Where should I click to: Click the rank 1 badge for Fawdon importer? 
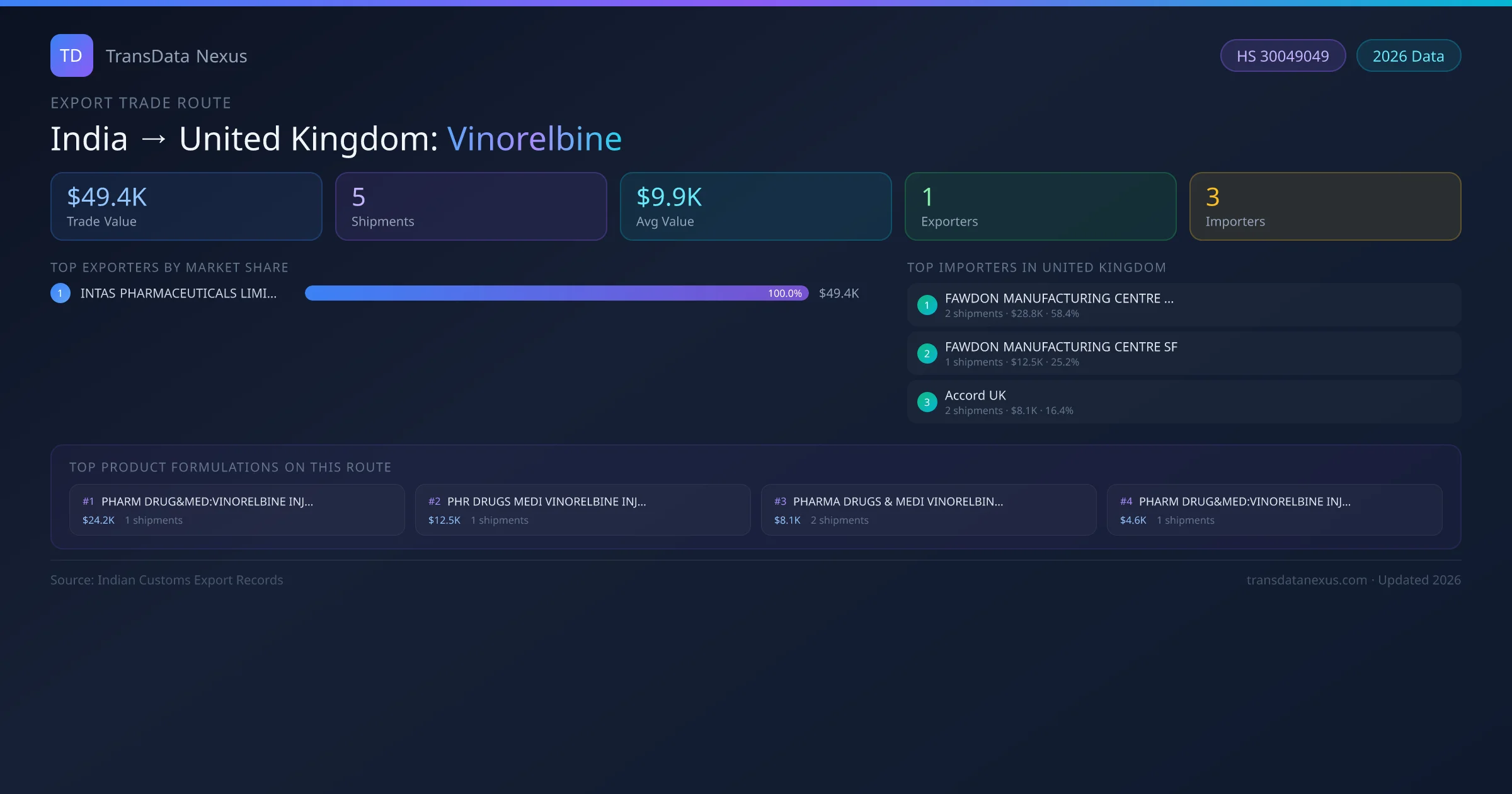(927, 305)
